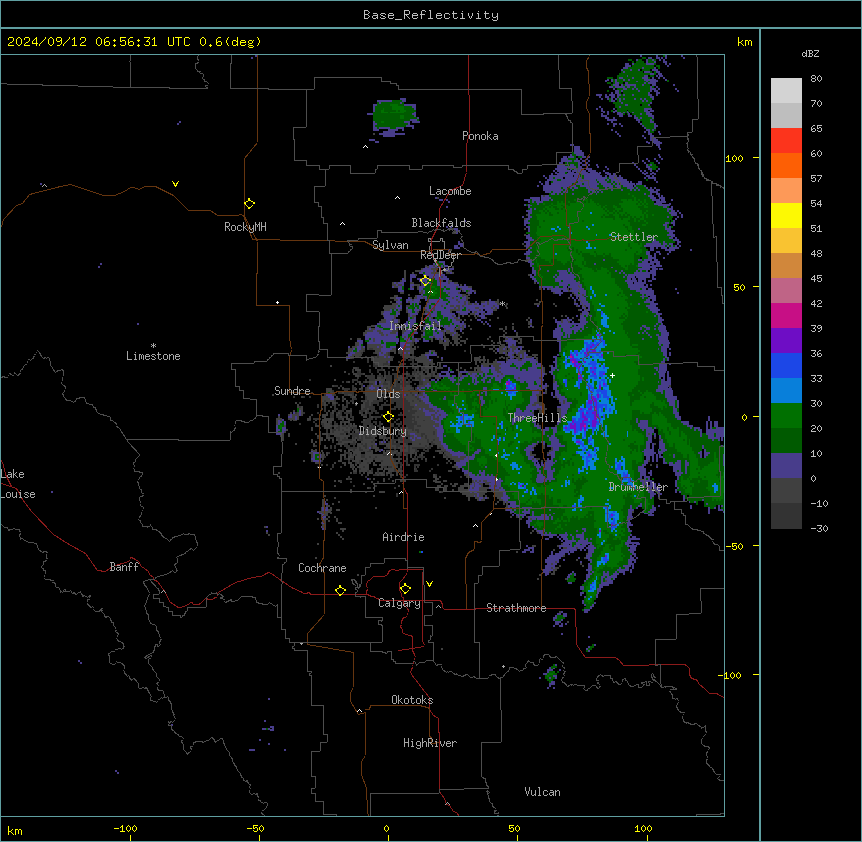Select the magenta 42-39 dBZ legend swatch
862x842 pixels.
click(786, 315)
